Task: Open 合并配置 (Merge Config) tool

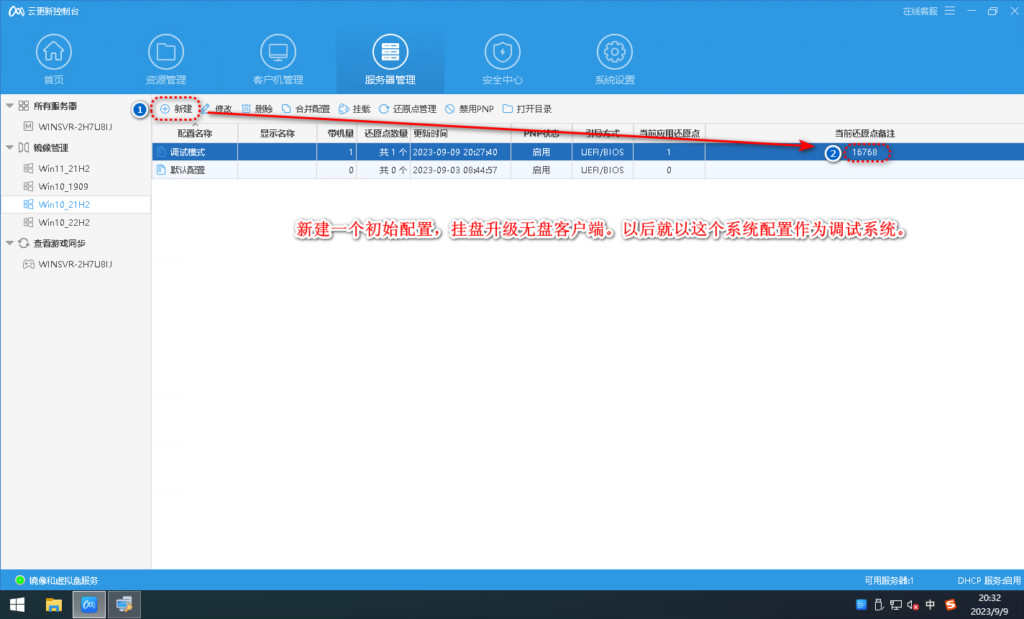Action: pos(300,109)
